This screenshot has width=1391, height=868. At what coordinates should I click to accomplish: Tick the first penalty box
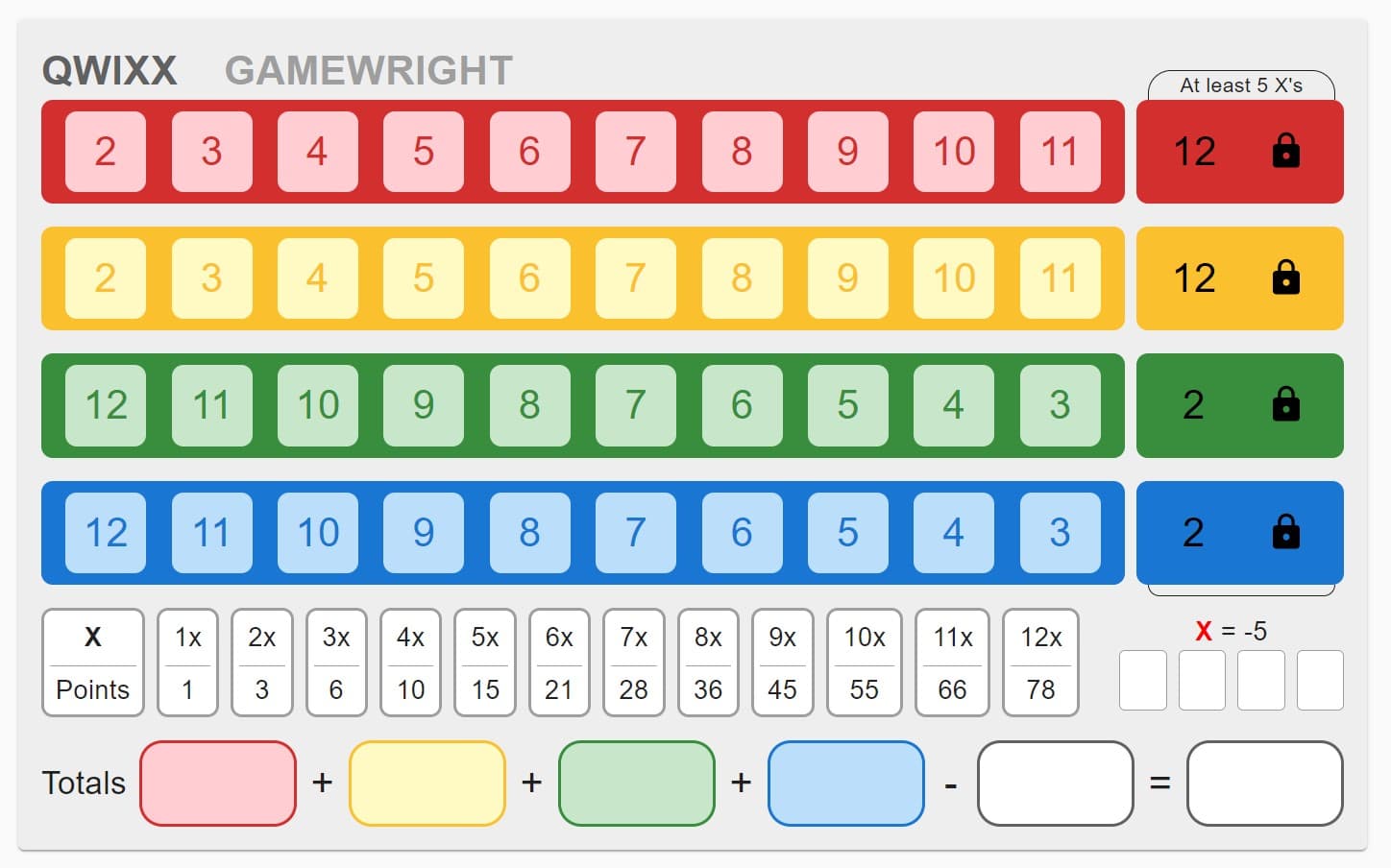click(1143, 680)
